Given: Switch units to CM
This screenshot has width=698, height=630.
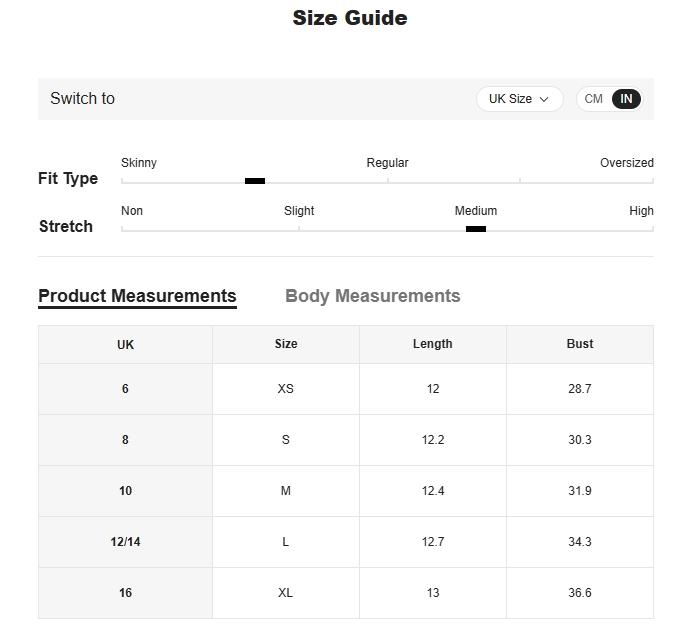Looking at the screenshot, I should (x=593, y=99).
